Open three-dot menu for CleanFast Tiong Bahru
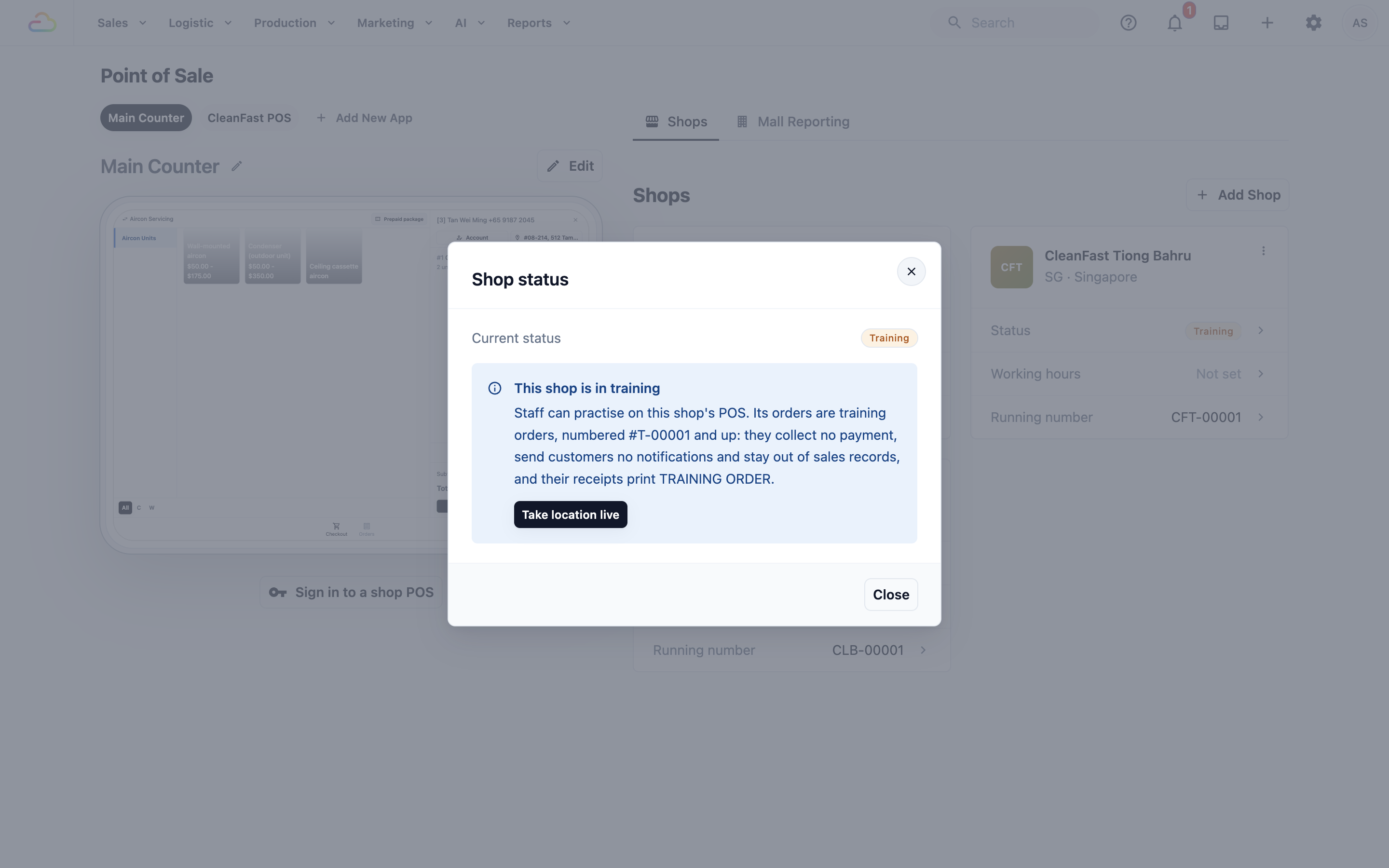Viewport: 1389px width, 868px height. tap(1263, 251)
